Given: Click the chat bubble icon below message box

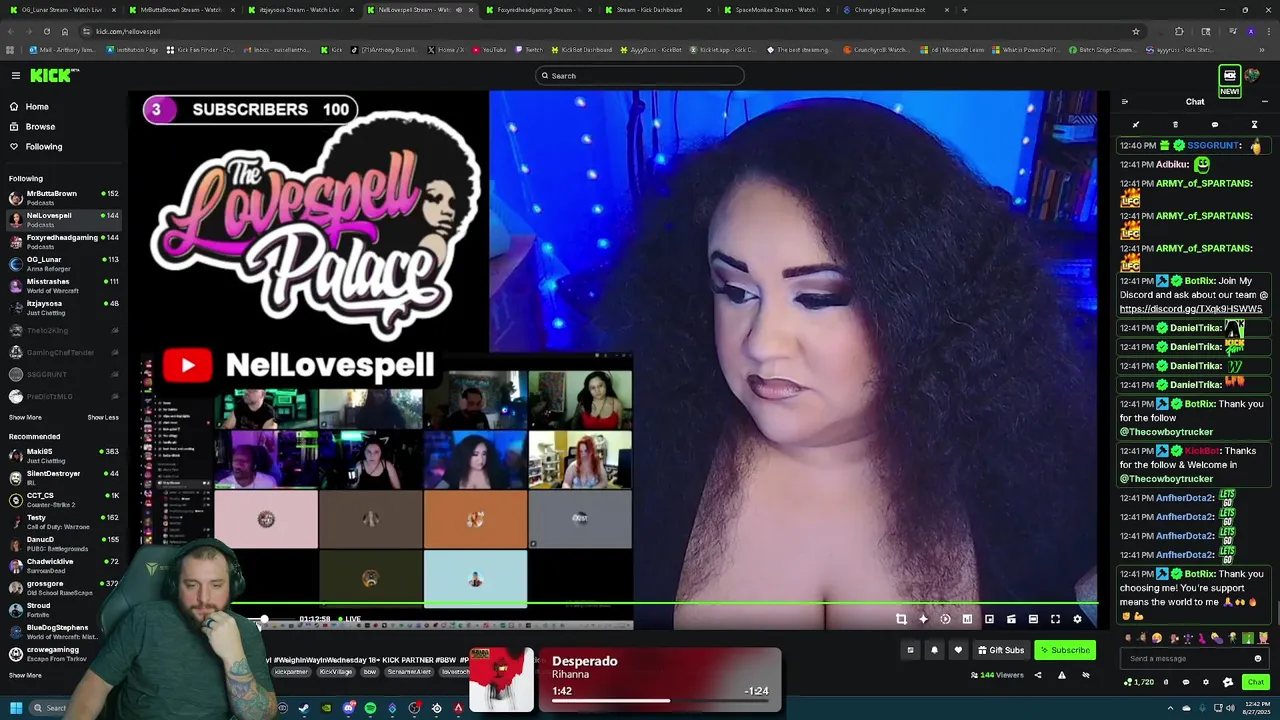Looking at the screenshot, I should pyautogui.click(x=1186, y=682).
